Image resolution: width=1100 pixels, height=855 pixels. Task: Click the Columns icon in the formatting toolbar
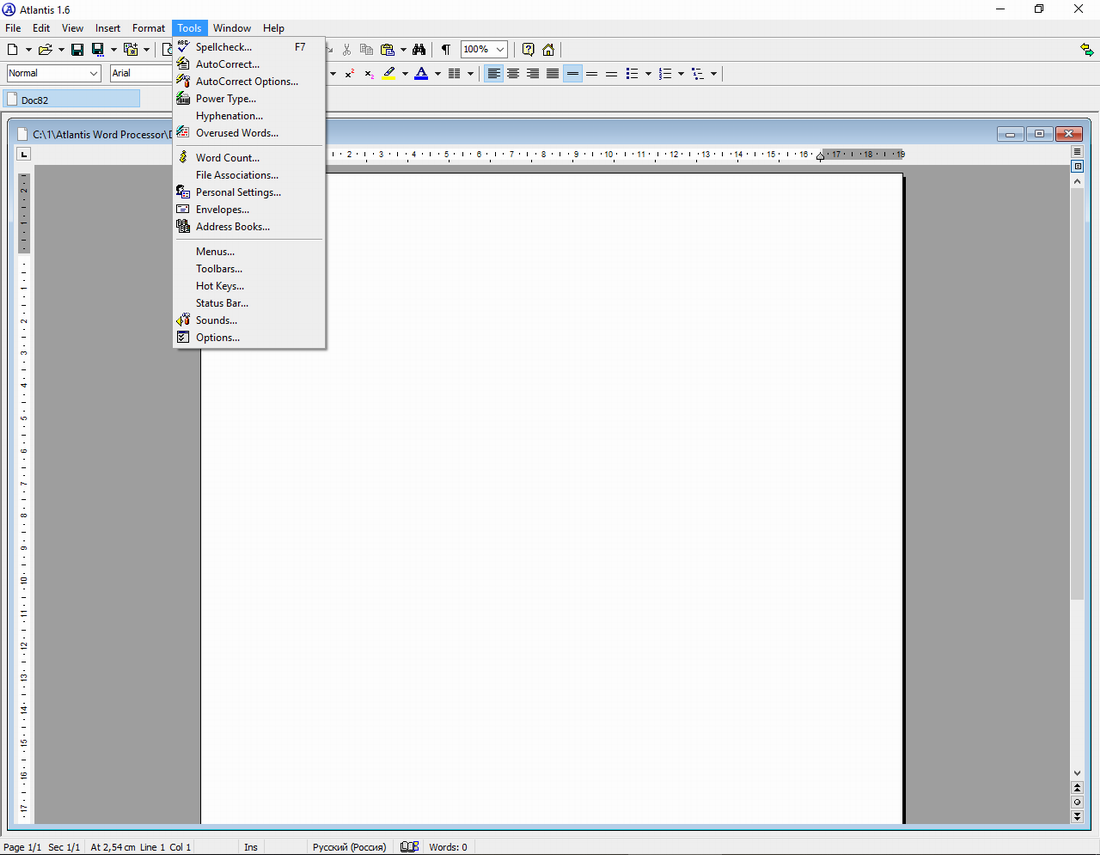(x=454, y=74)
